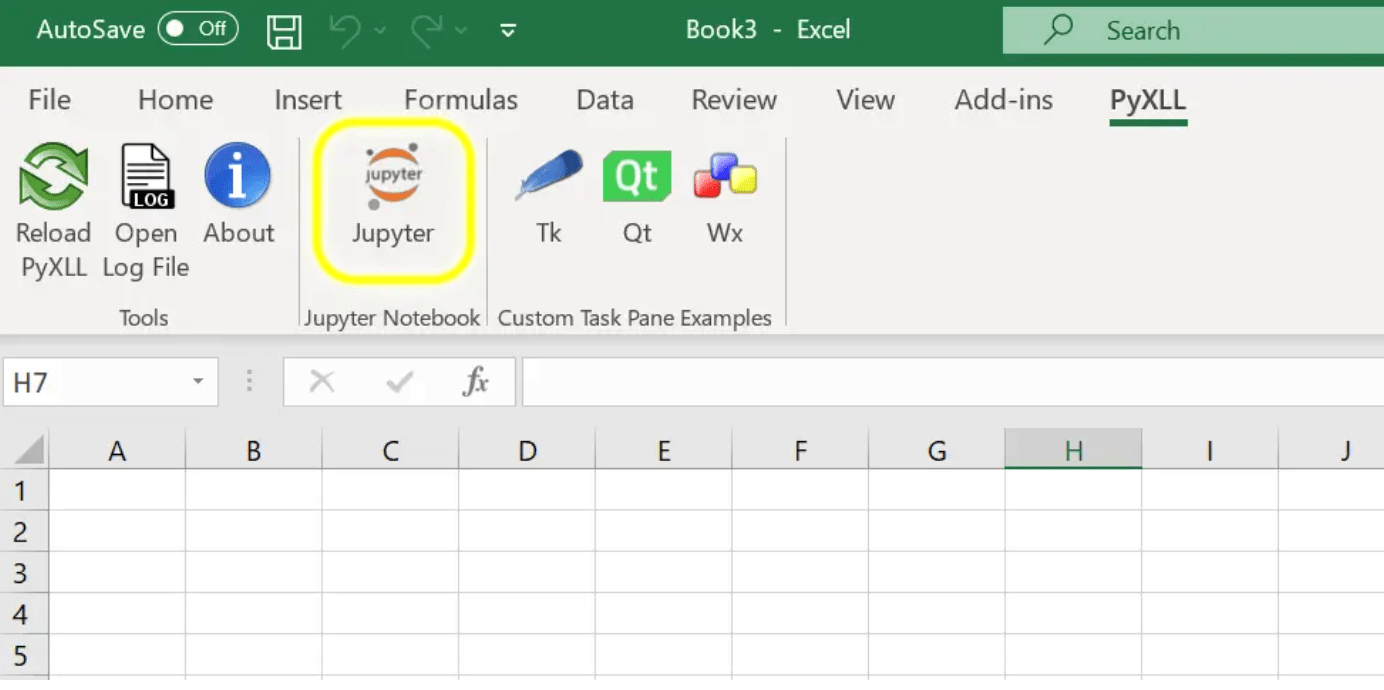Image resolution: width=1384 pixels, height=690 pixels.
Task: Open the Customize Quick Access Toolbar menu
Action: [508, 31]
